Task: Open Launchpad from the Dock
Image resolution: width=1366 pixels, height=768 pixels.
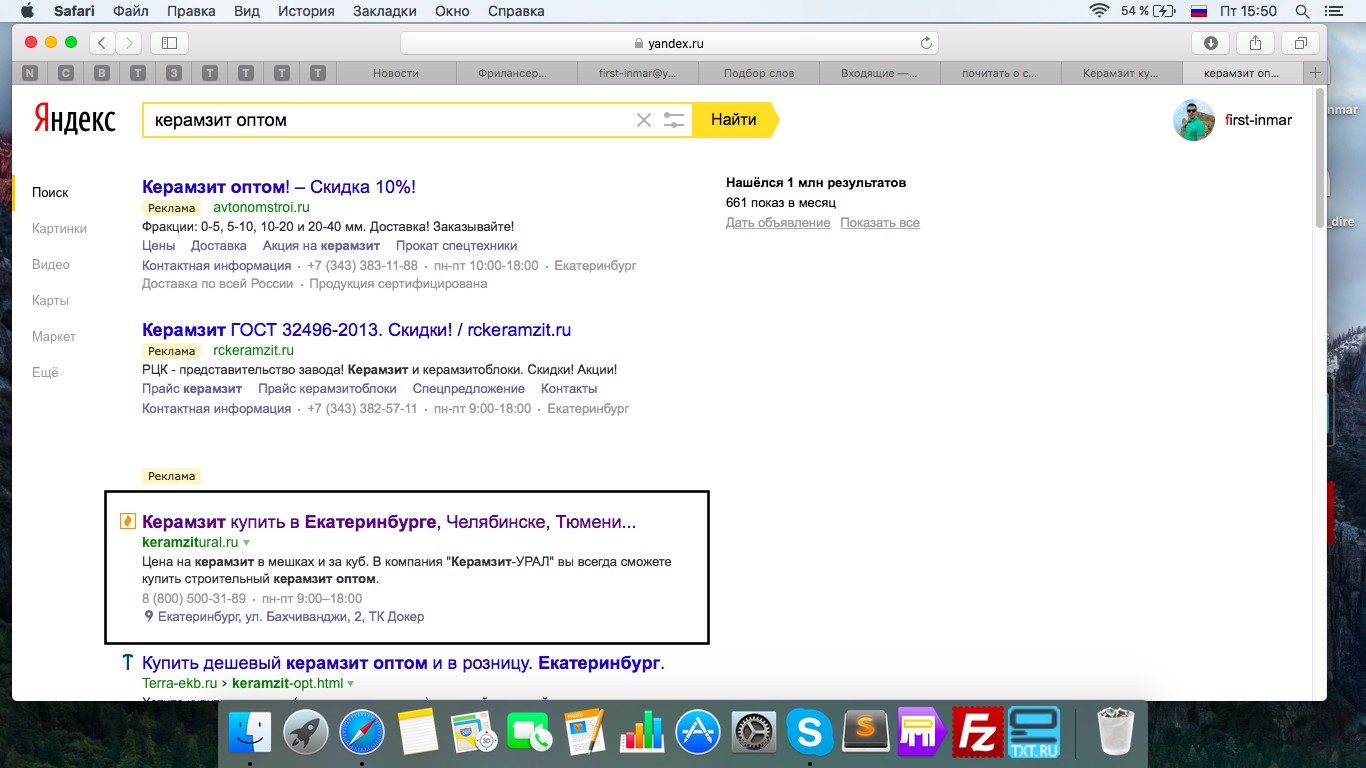Action: click(305, 733)
